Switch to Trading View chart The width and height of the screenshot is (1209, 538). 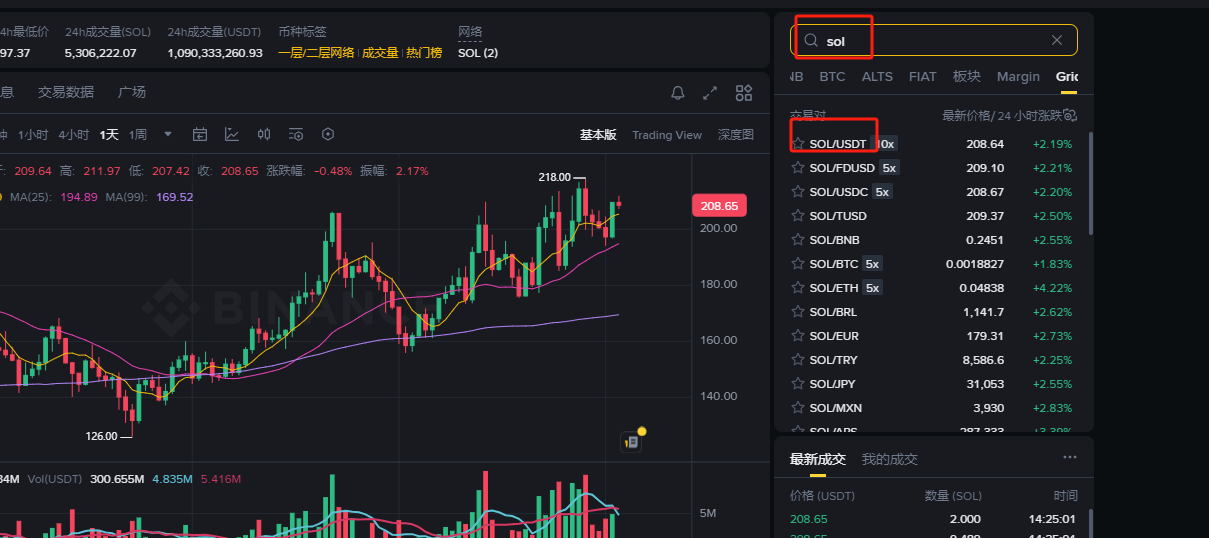tap(667, 135)
